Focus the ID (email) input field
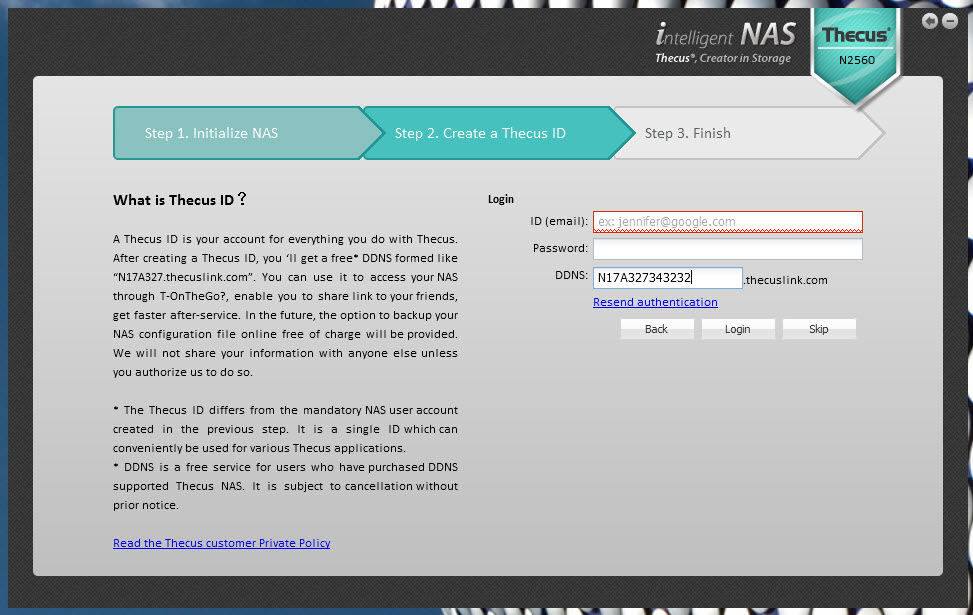 (727, 222)
